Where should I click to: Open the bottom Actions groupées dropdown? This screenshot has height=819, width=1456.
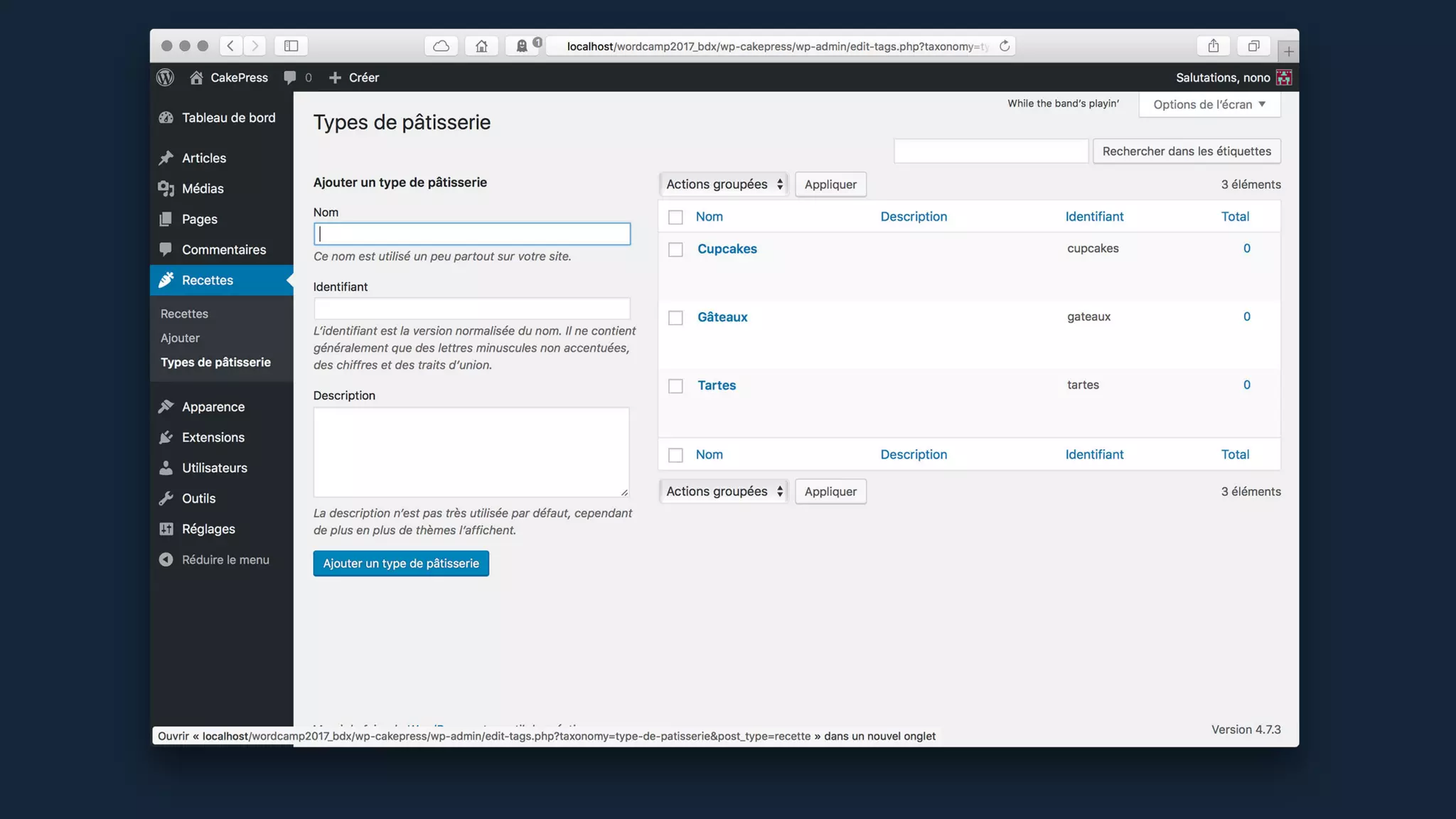(x=723, y=491)
